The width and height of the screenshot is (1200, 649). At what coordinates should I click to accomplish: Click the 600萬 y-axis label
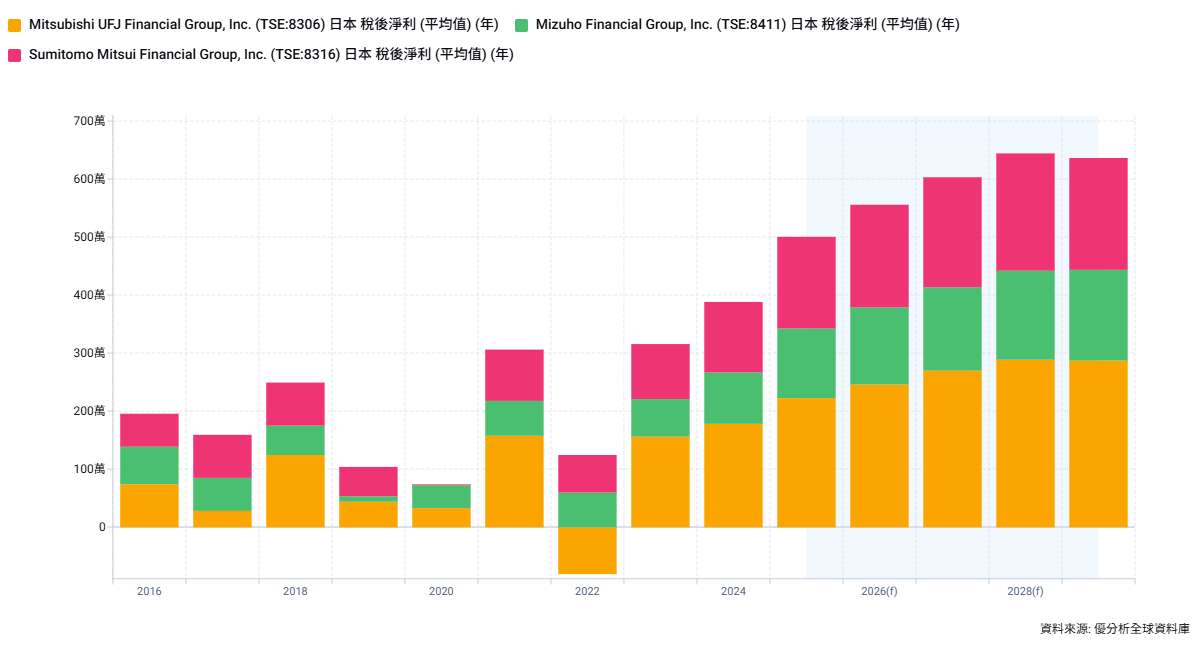pos(89,179)
